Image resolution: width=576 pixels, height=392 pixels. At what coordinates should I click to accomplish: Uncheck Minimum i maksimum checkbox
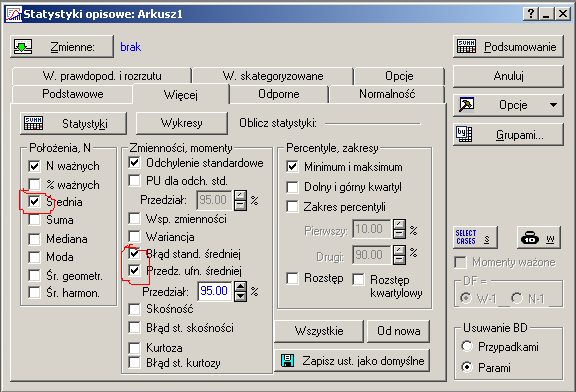pos(292,167)
